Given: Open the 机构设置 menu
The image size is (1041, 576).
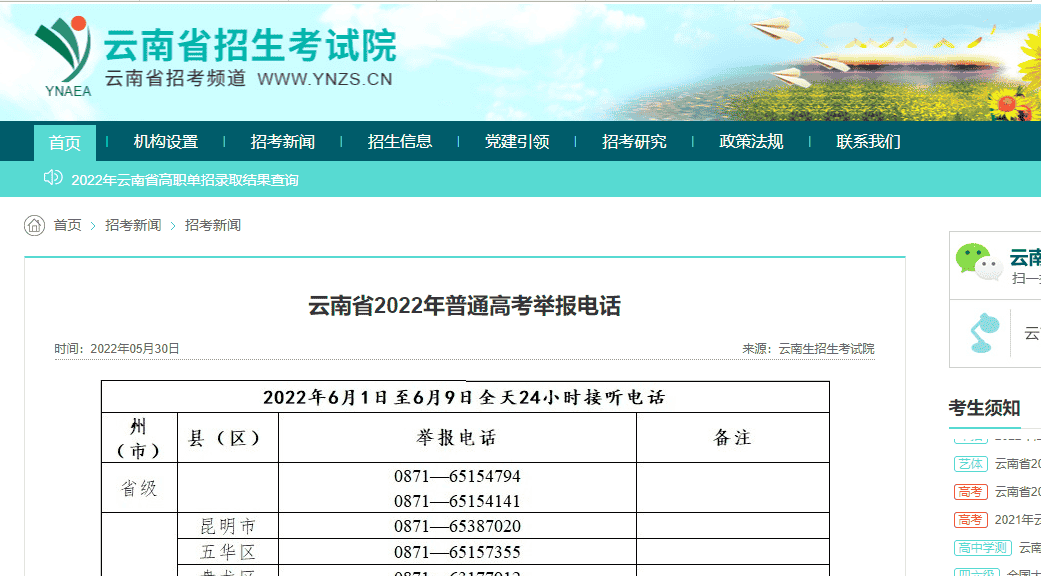Looking at the screenshot, I should [166, 142].
